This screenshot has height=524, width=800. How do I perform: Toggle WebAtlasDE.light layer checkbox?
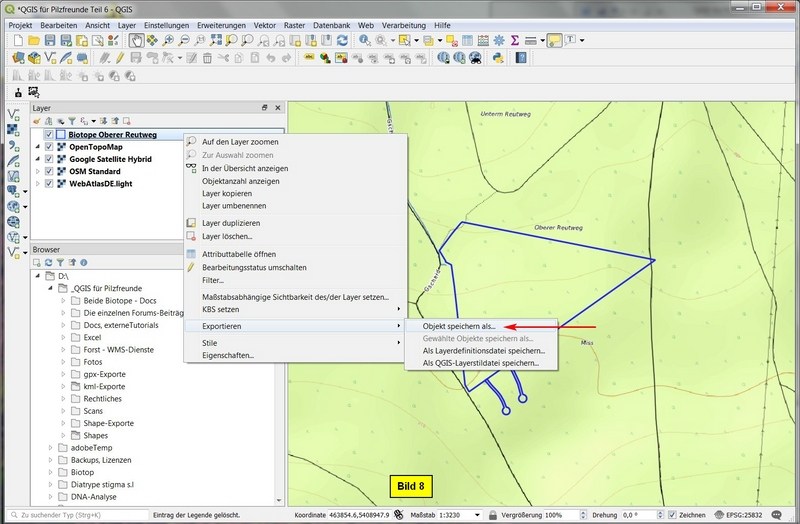tap(49, 184)
